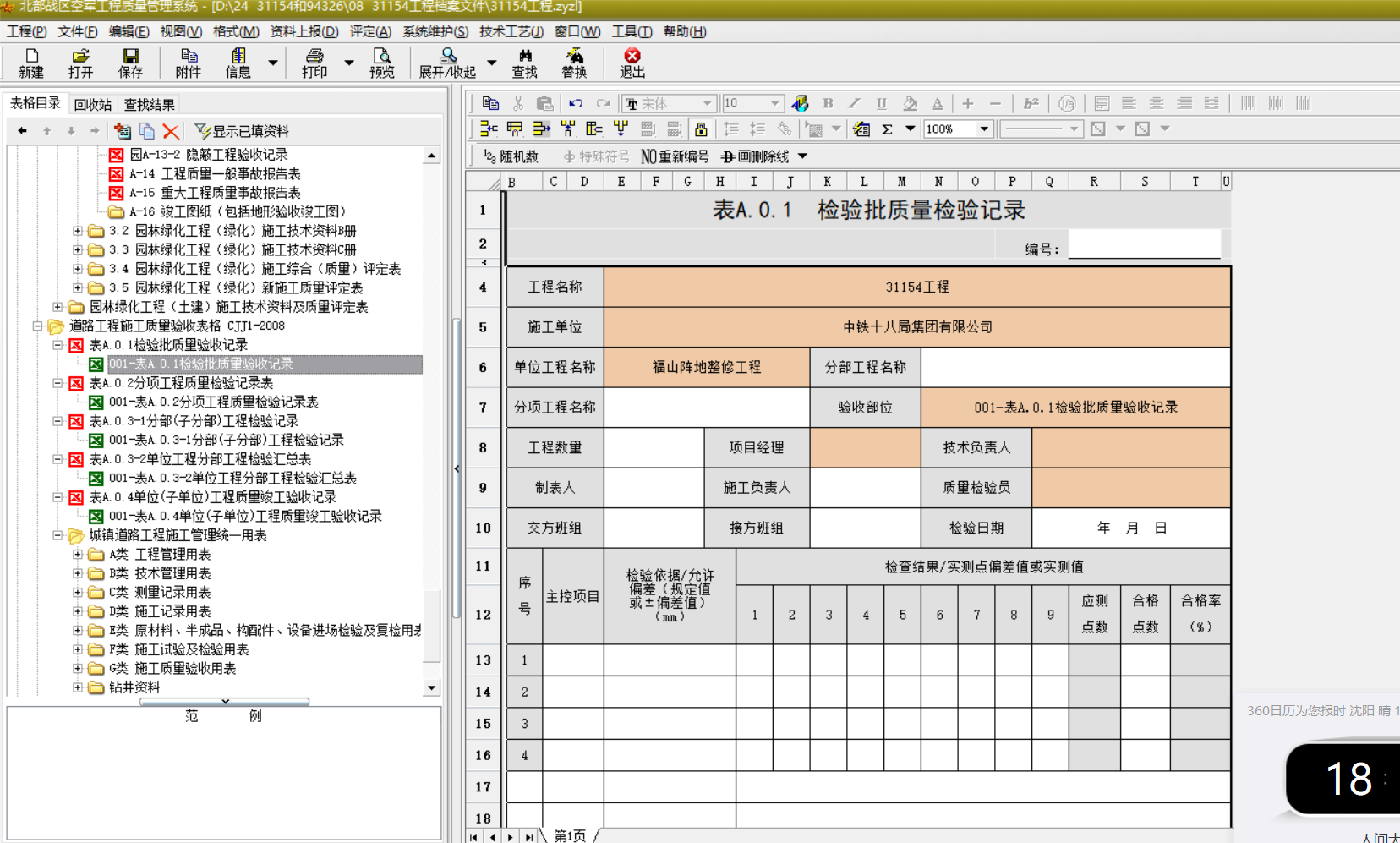Expand 3.2 园林绿化工程施工技术资料B册 folder
Viewport: 1400px width, 843px height.
click(x=78, y=230)
